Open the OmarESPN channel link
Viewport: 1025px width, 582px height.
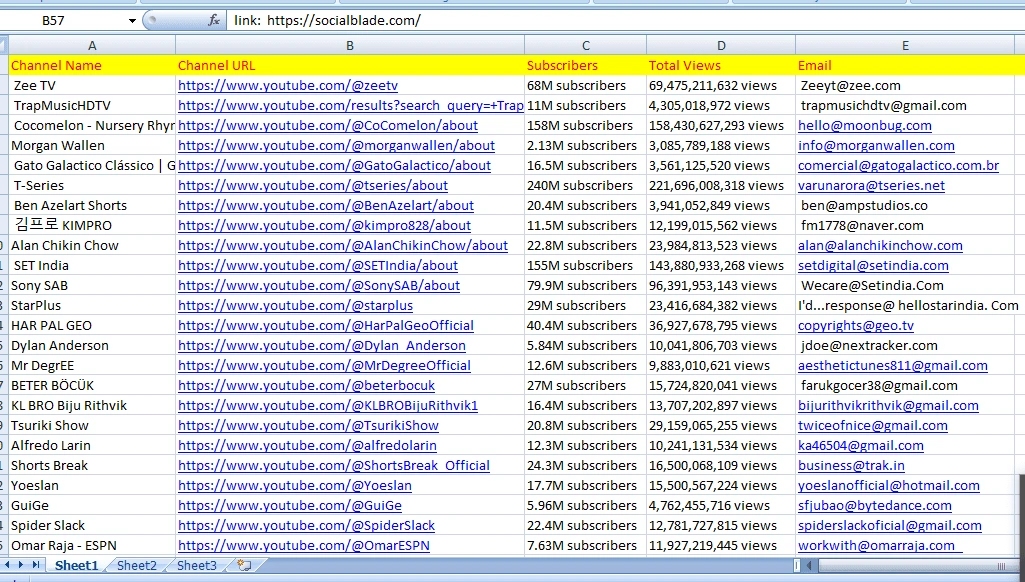[304, 545]
